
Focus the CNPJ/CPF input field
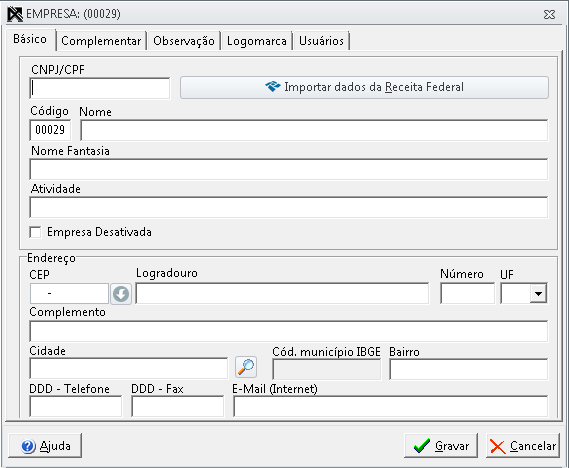(x=100, y=88)
